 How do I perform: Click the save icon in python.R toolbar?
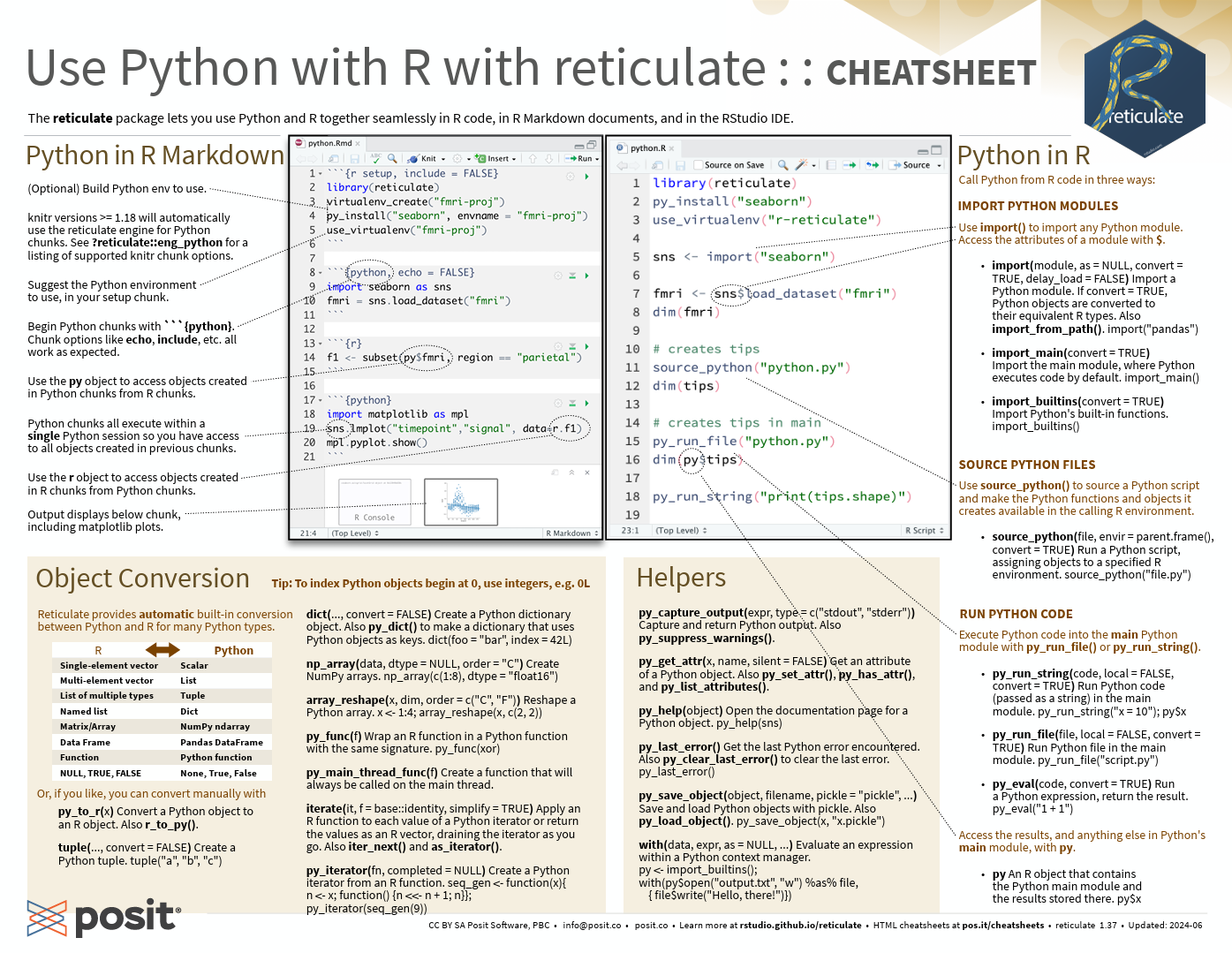(681, 165)
